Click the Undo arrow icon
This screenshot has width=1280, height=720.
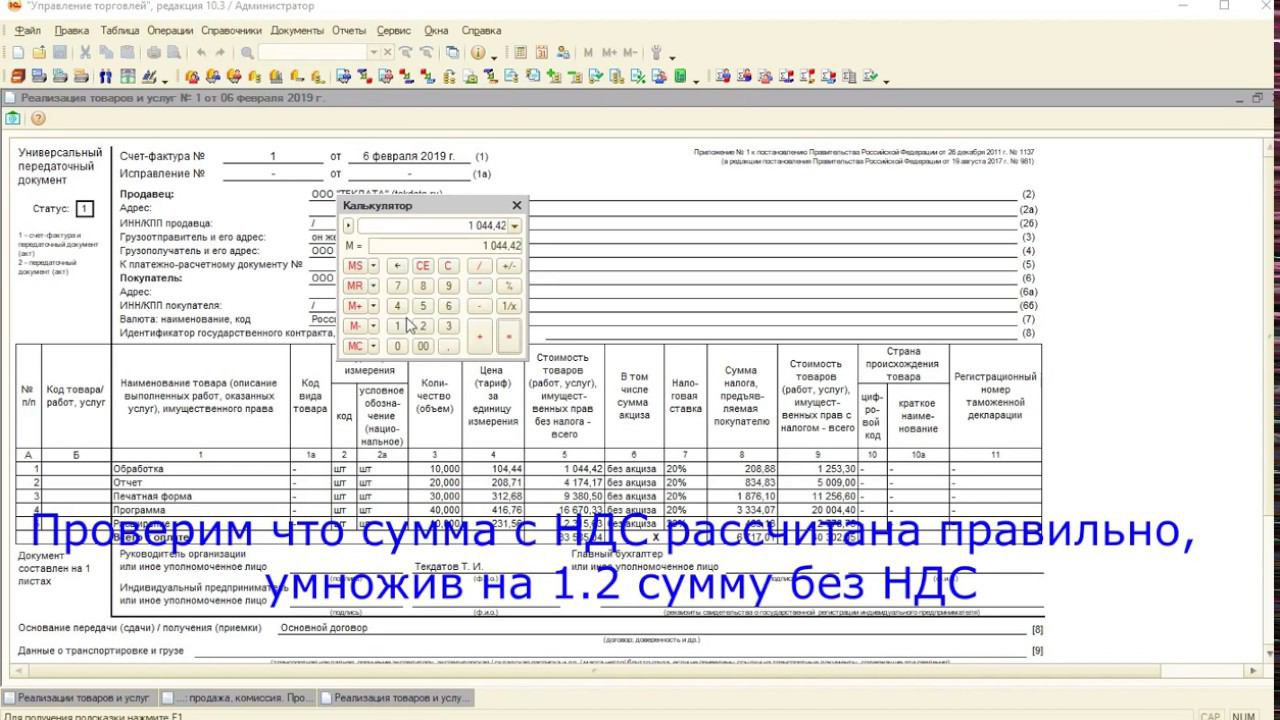coord(201,52)
